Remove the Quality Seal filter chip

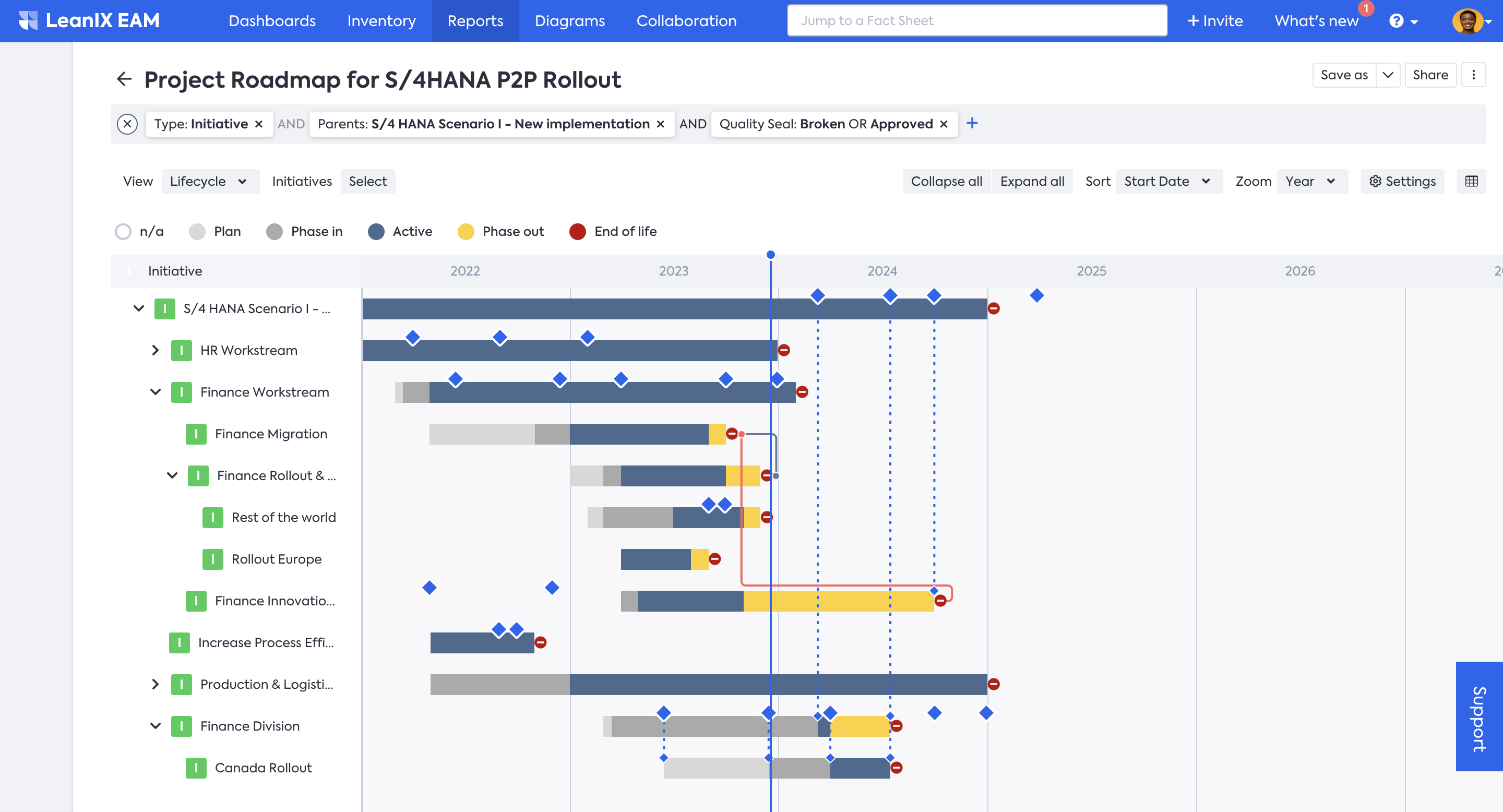pos(944,124)
